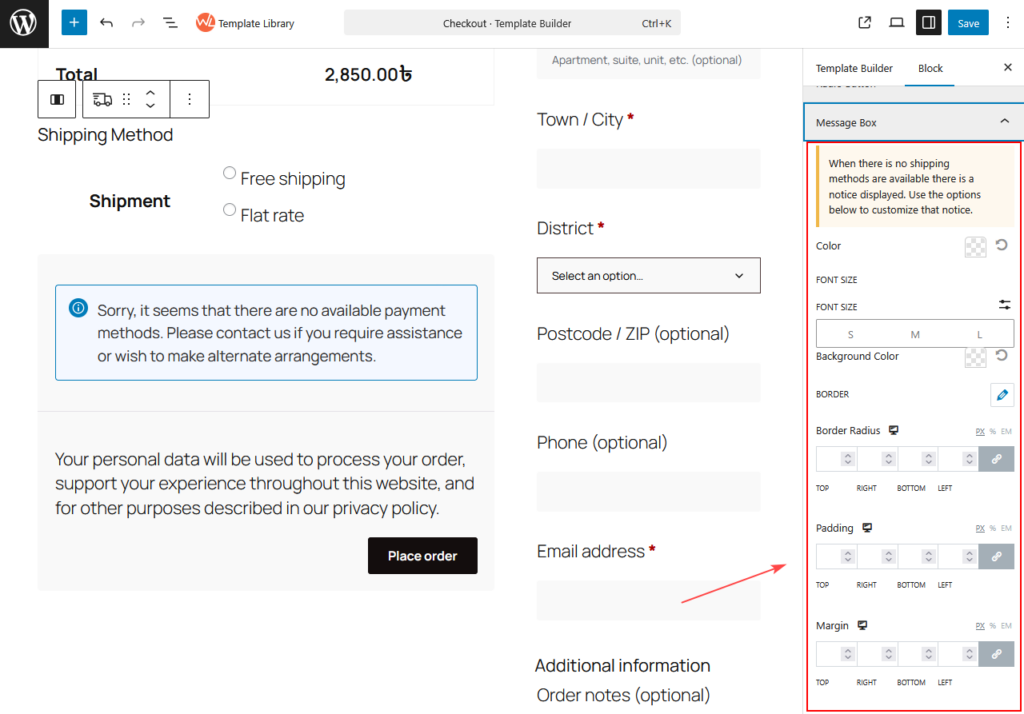Click the Border edit pencil icon

click(1001, 395)
